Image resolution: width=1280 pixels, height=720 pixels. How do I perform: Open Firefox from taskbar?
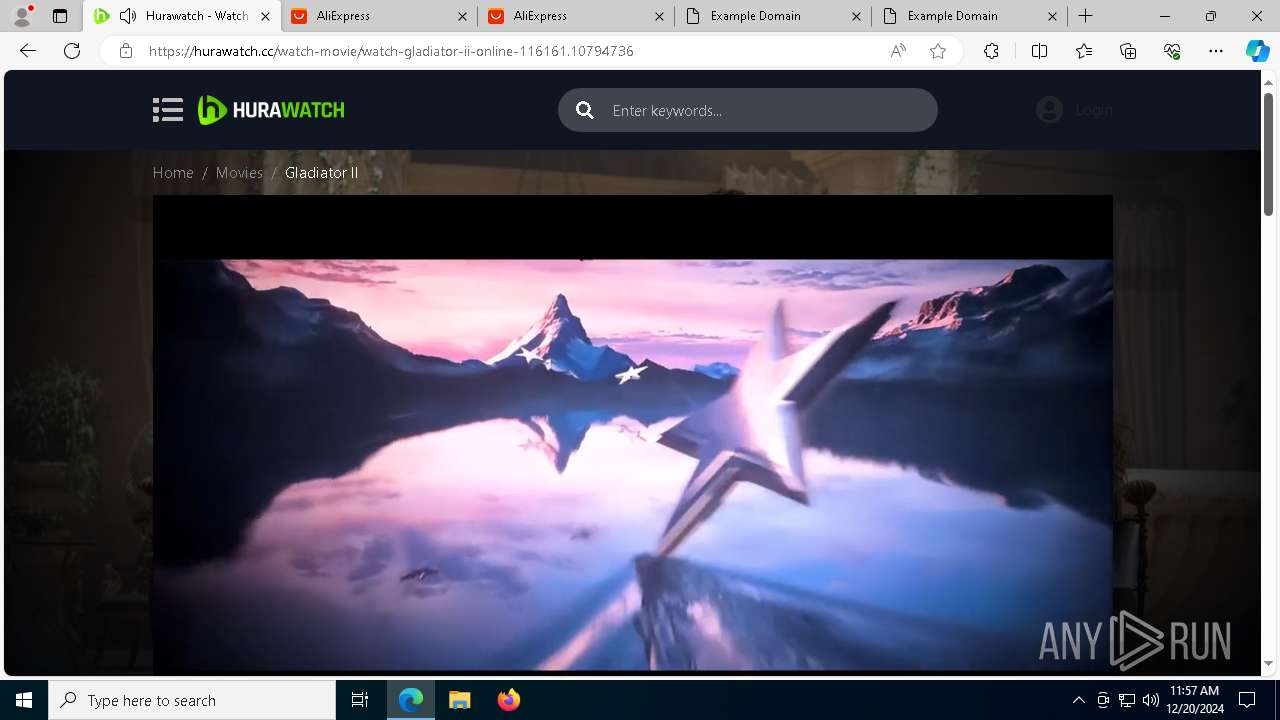click(508, 700)
